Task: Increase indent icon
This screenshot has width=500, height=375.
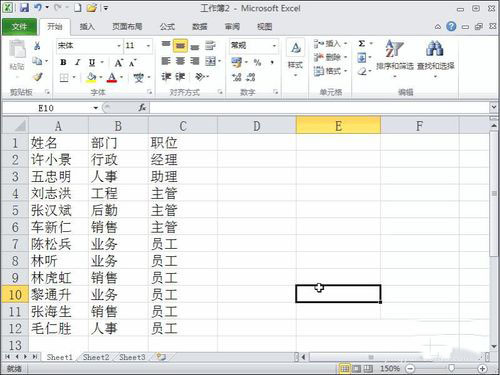Action: pos(180,77)
